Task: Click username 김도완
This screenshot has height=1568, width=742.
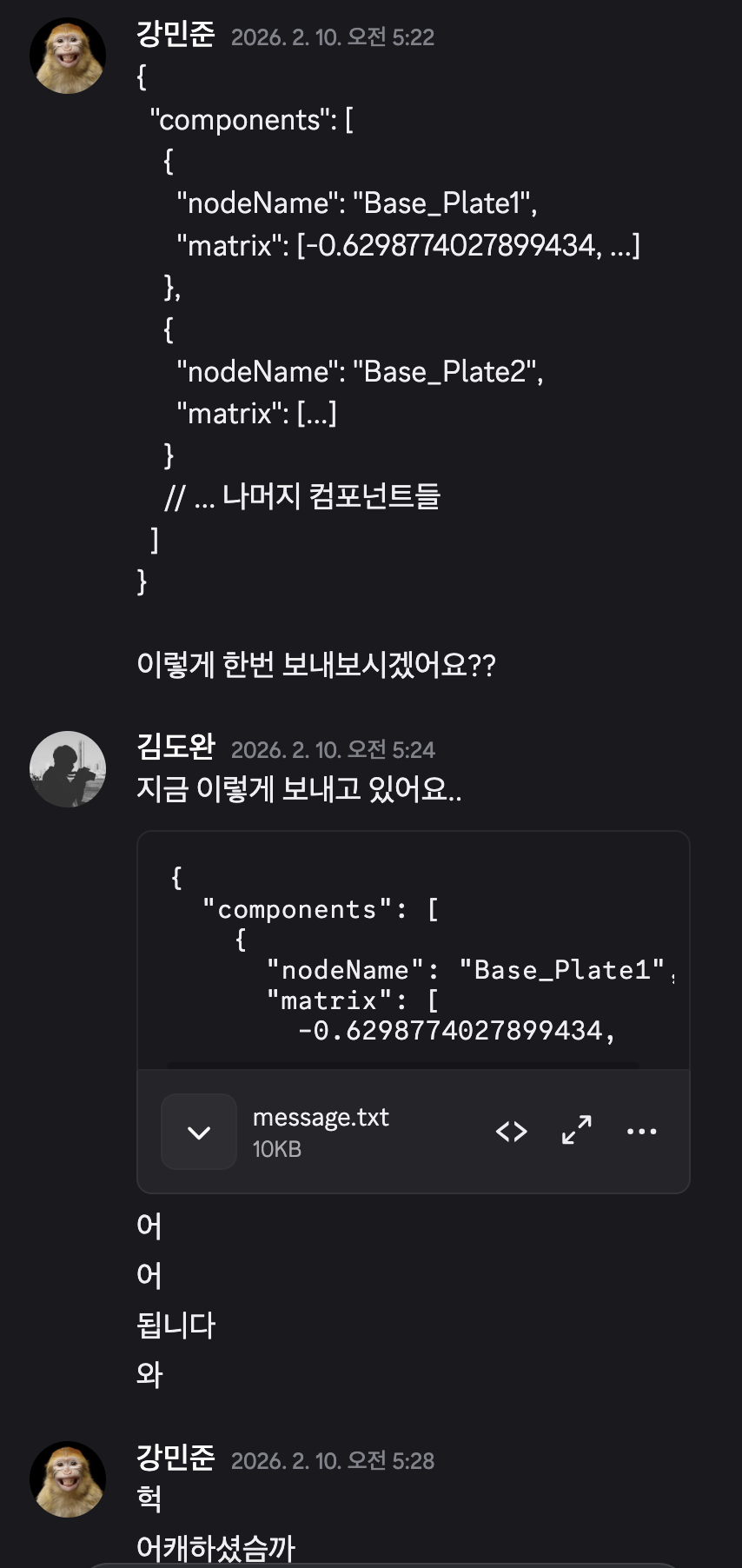Action: coord(174,749)
